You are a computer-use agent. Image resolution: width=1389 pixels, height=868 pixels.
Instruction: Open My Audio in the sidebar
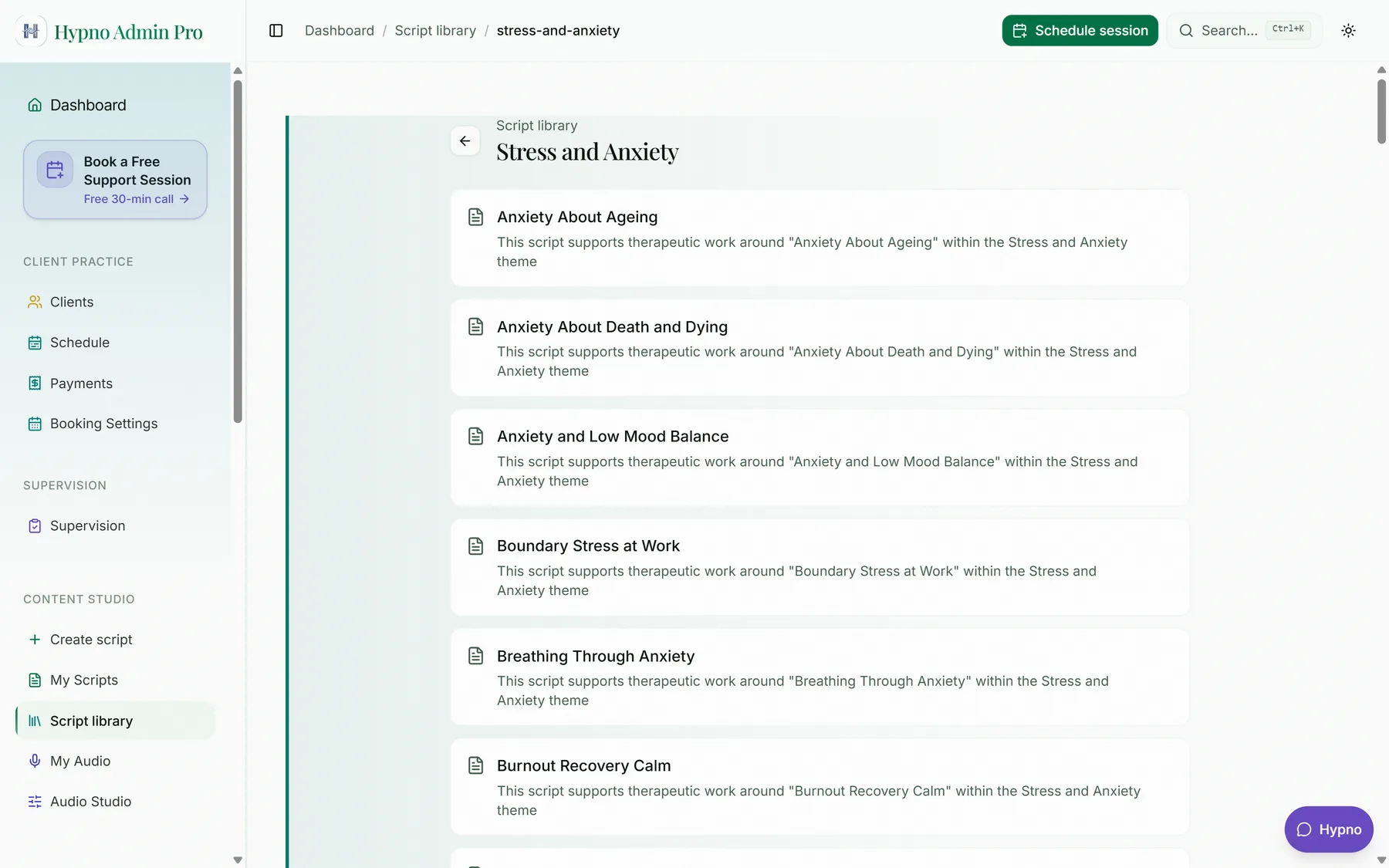coord(116,762)
